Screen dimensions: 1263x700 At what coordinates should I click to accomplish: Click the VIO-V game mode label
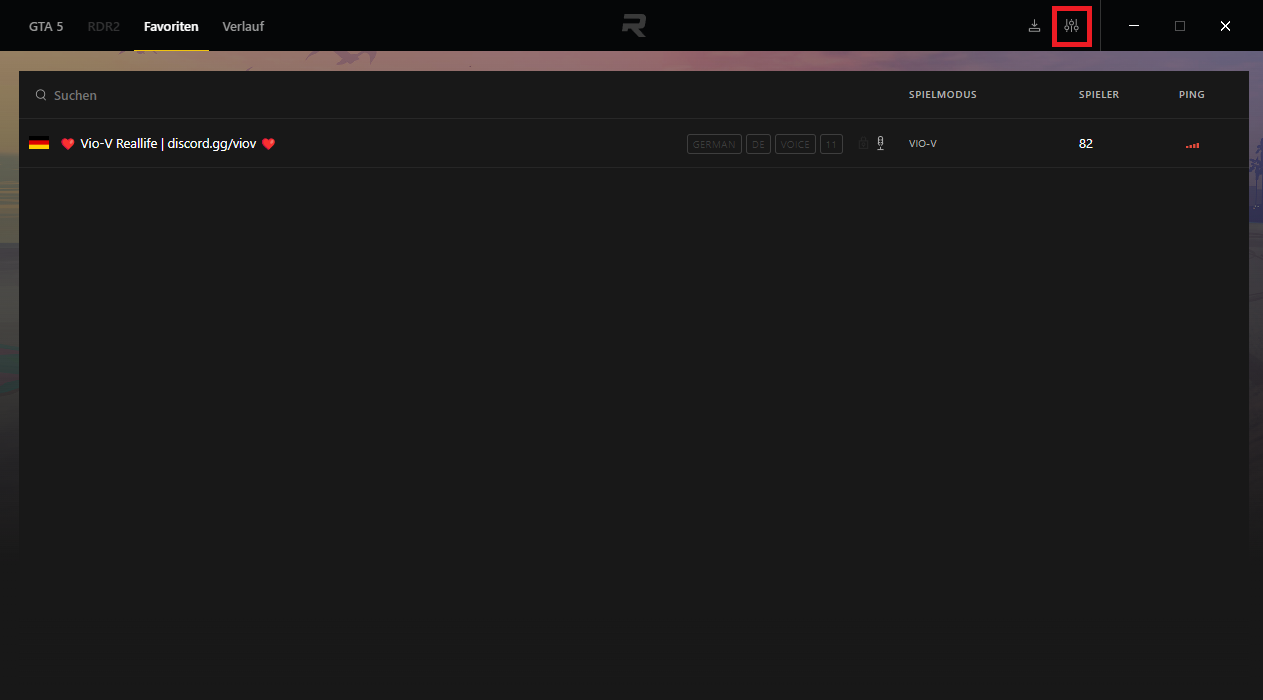(x=922, y=144)
